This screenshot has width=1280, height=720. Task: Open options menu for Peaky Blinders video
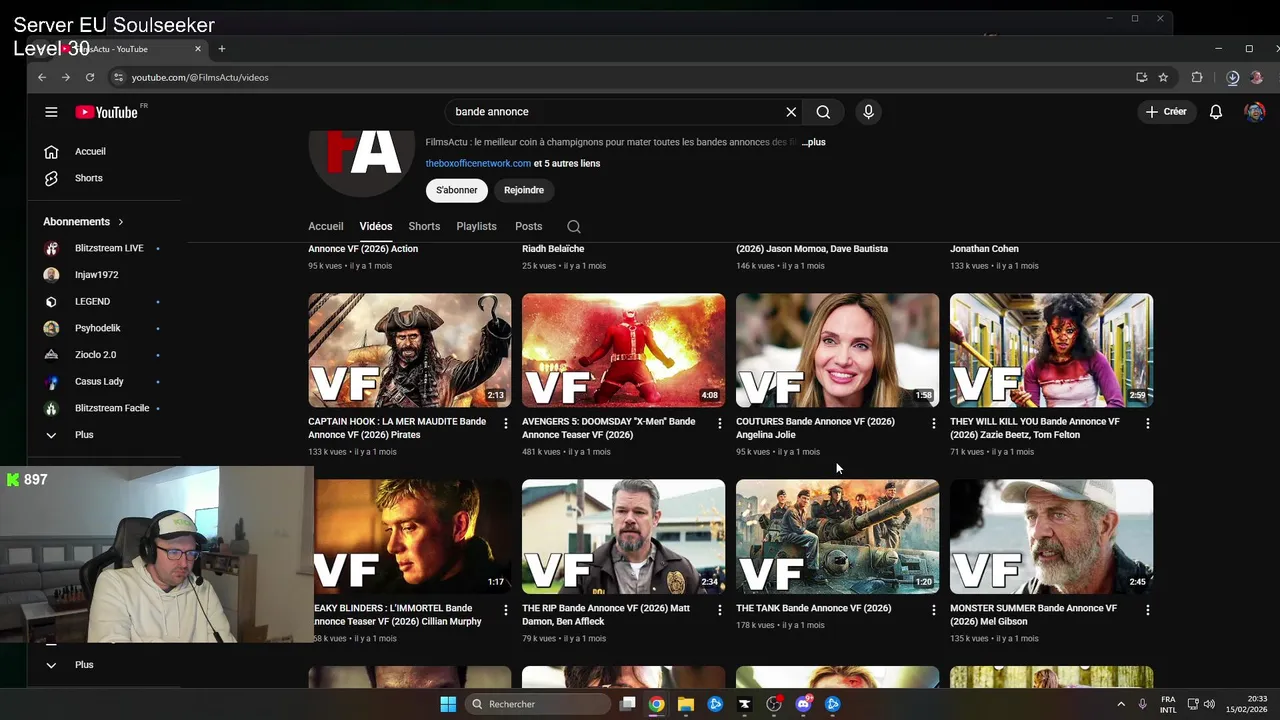point(505,610)
